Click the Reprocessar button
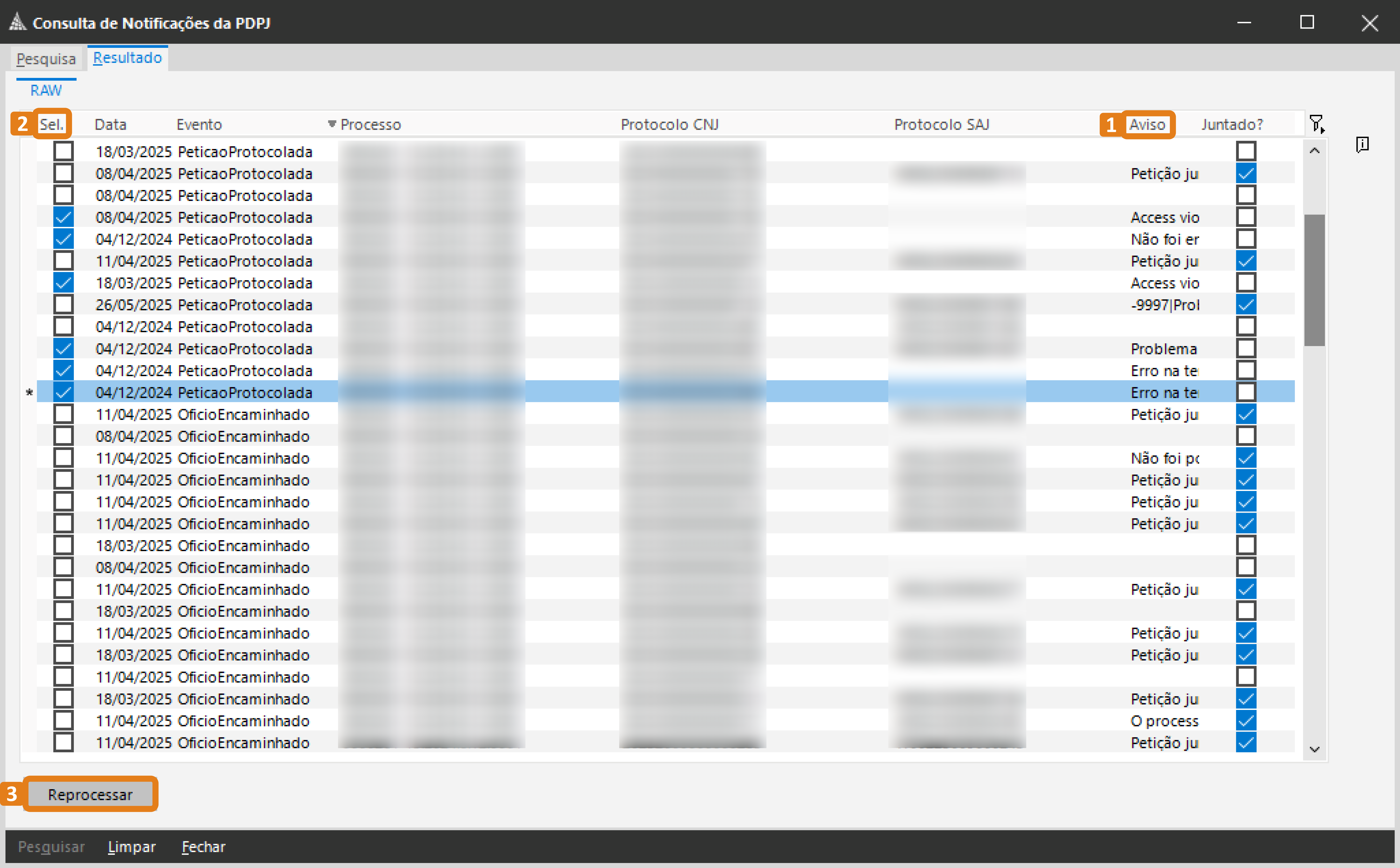This screenshot has height=868, width=1400. coord(90,795)
